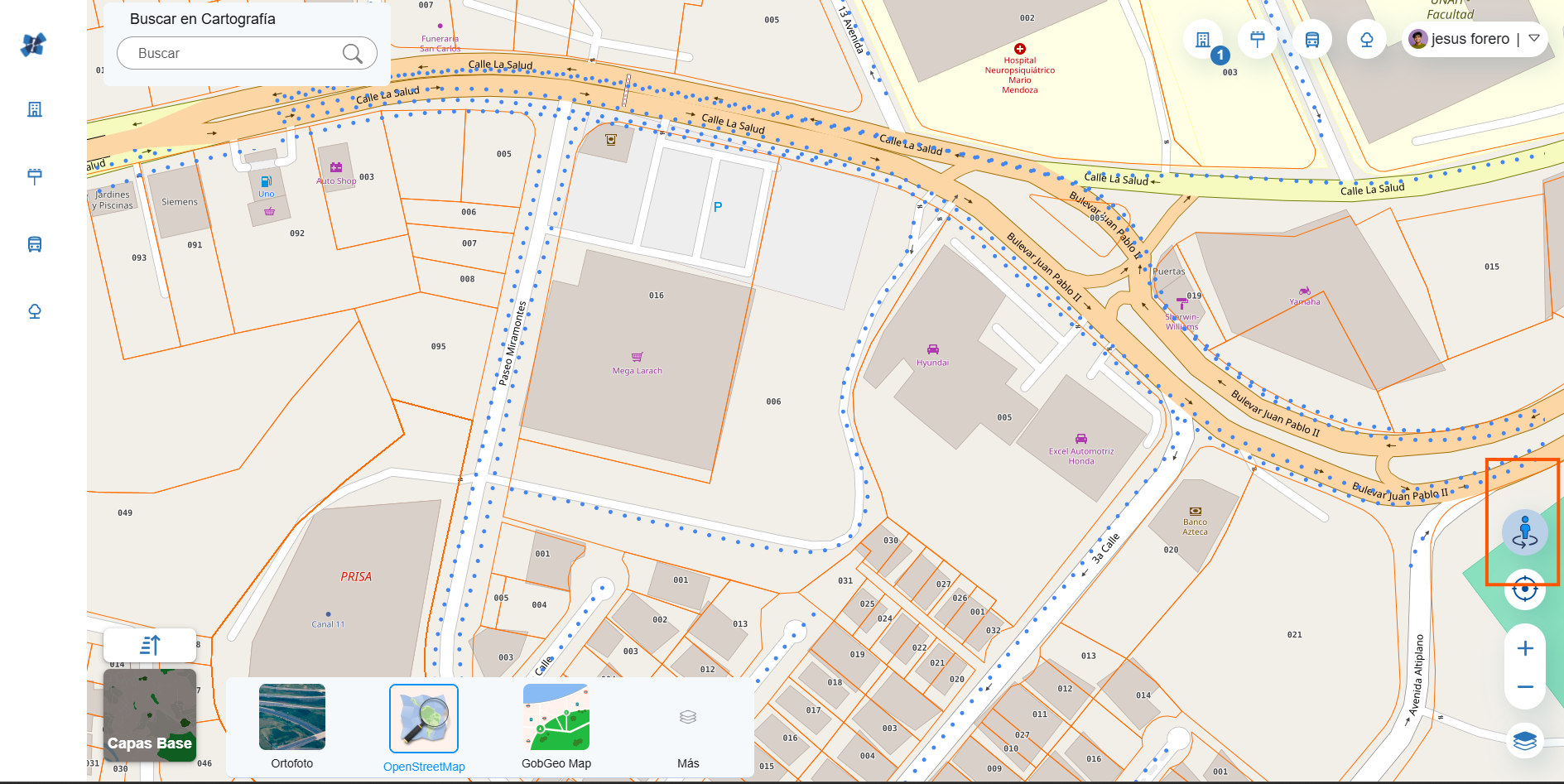Toggle the buildings layer button in top toolbar
The height and width of the screenshot is (784, 1564).
1203,40
